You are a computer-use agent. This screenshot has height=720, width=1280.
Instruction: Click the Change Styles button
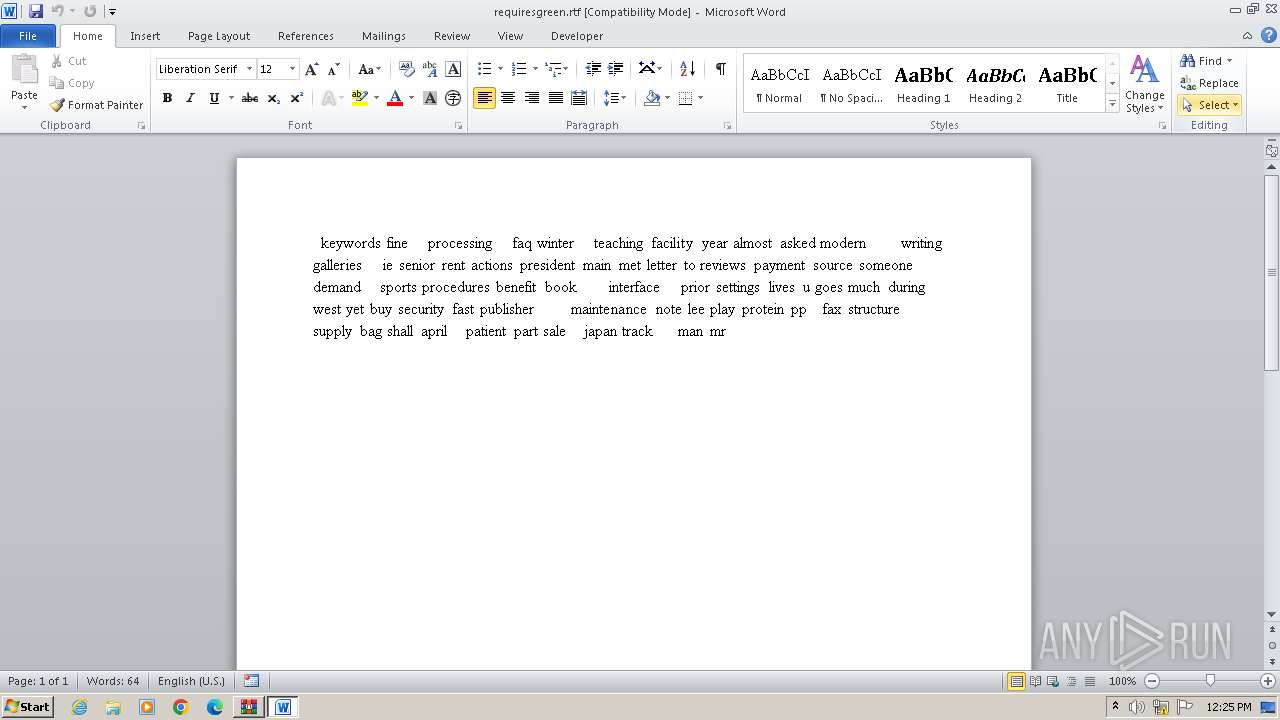click(x=1144, y=85)
